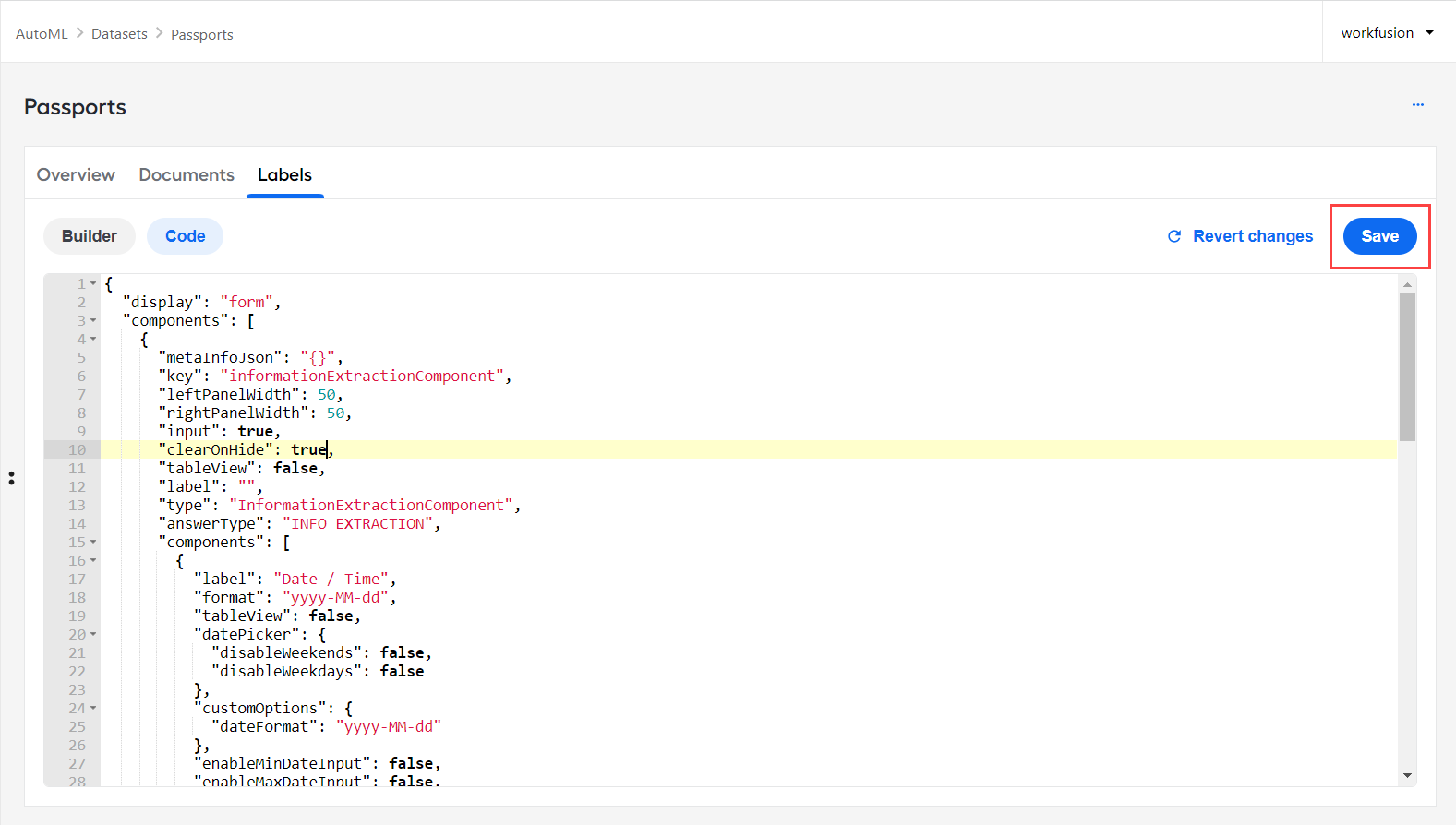Go to AutoML in the breadcrumb
The width and height of the screenshot is (1456, 825).
(x=42, y=34)
